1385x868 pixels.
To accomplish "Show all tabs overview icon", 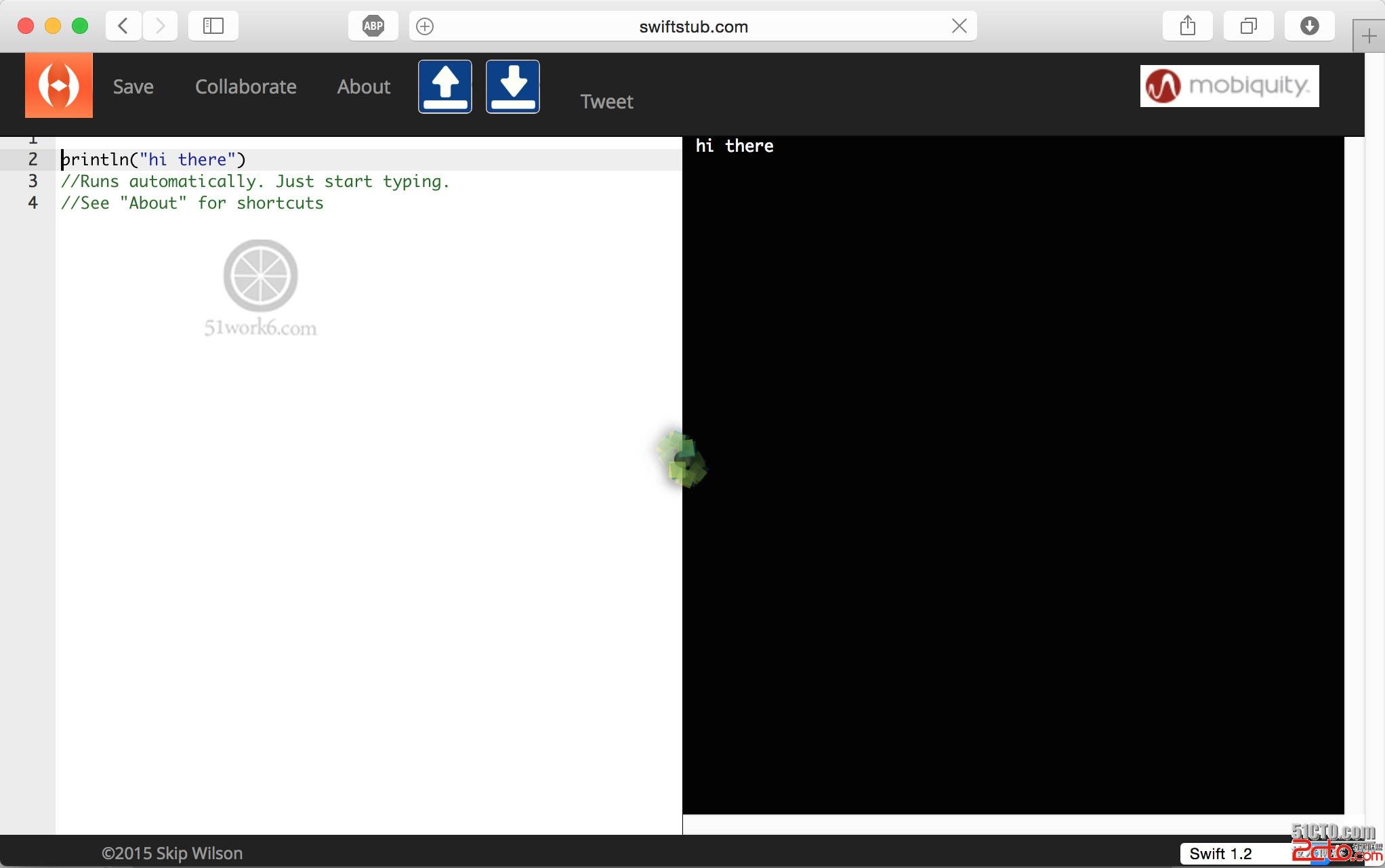I will (x=1248, y=26).
